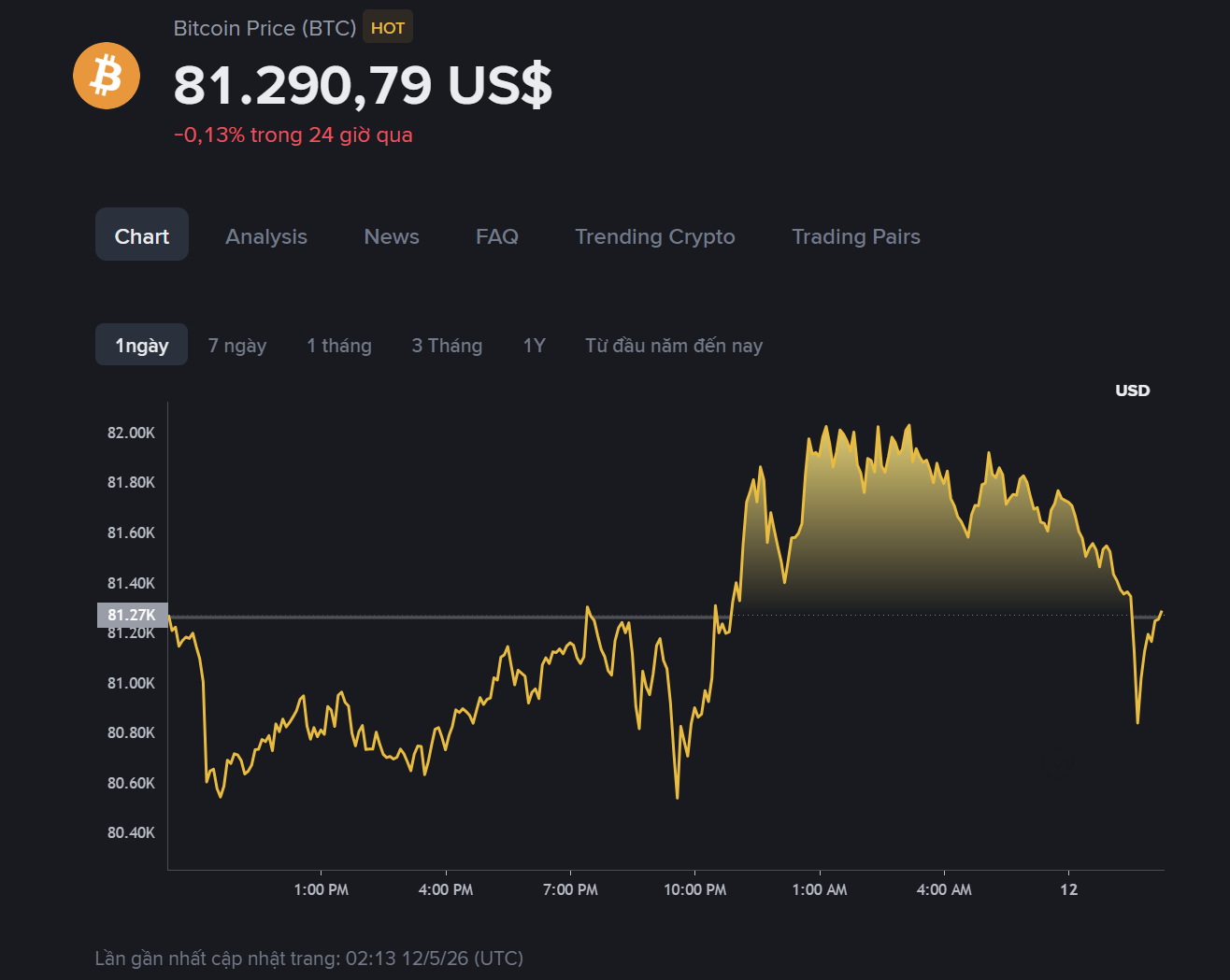Go to the Trending Crypto tab
The image size is (1230, 980).
coord(655,236)
